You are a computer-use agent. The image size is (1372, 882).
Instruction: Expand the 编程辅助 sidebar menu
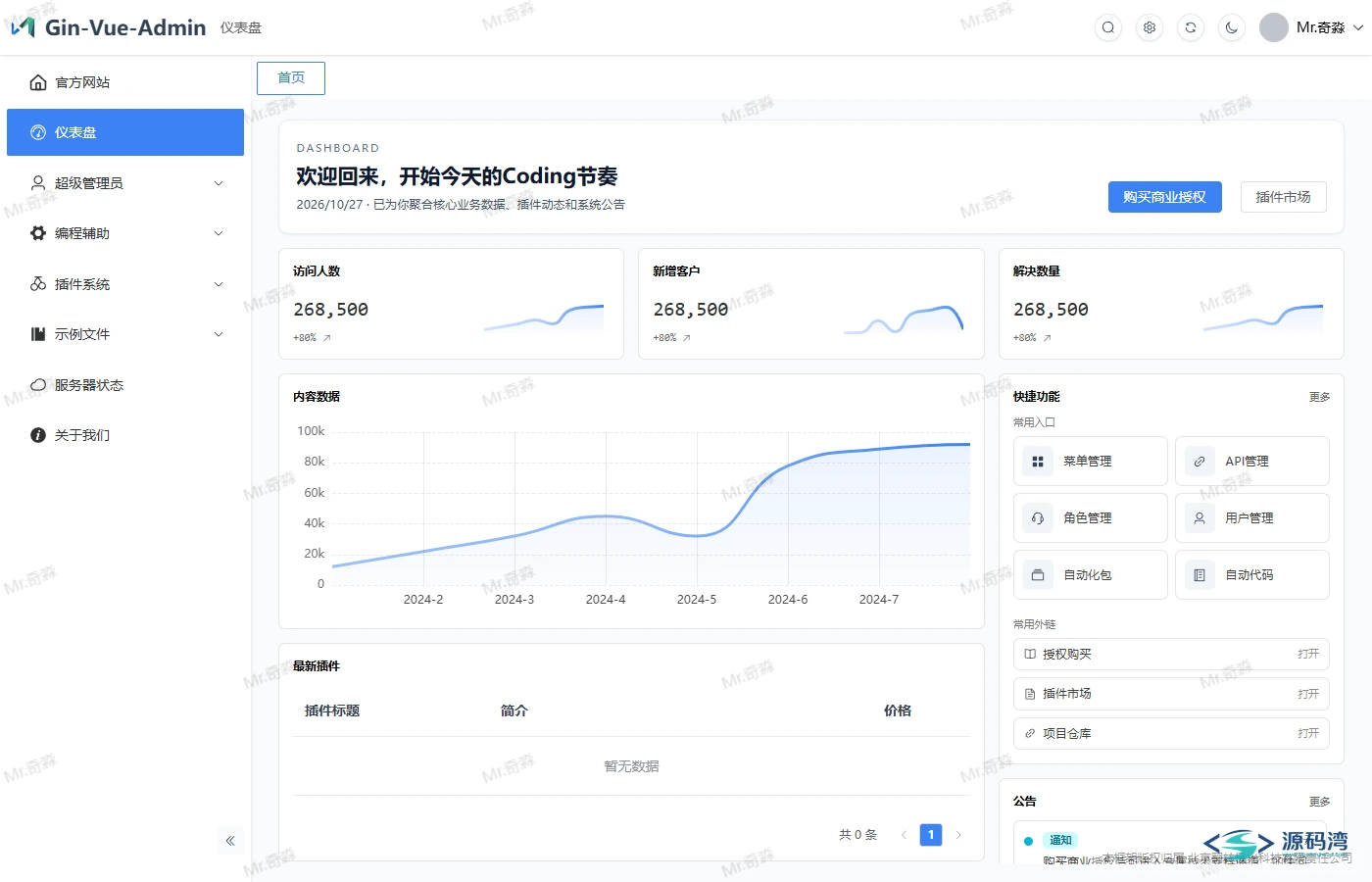[x=125, y=233]
